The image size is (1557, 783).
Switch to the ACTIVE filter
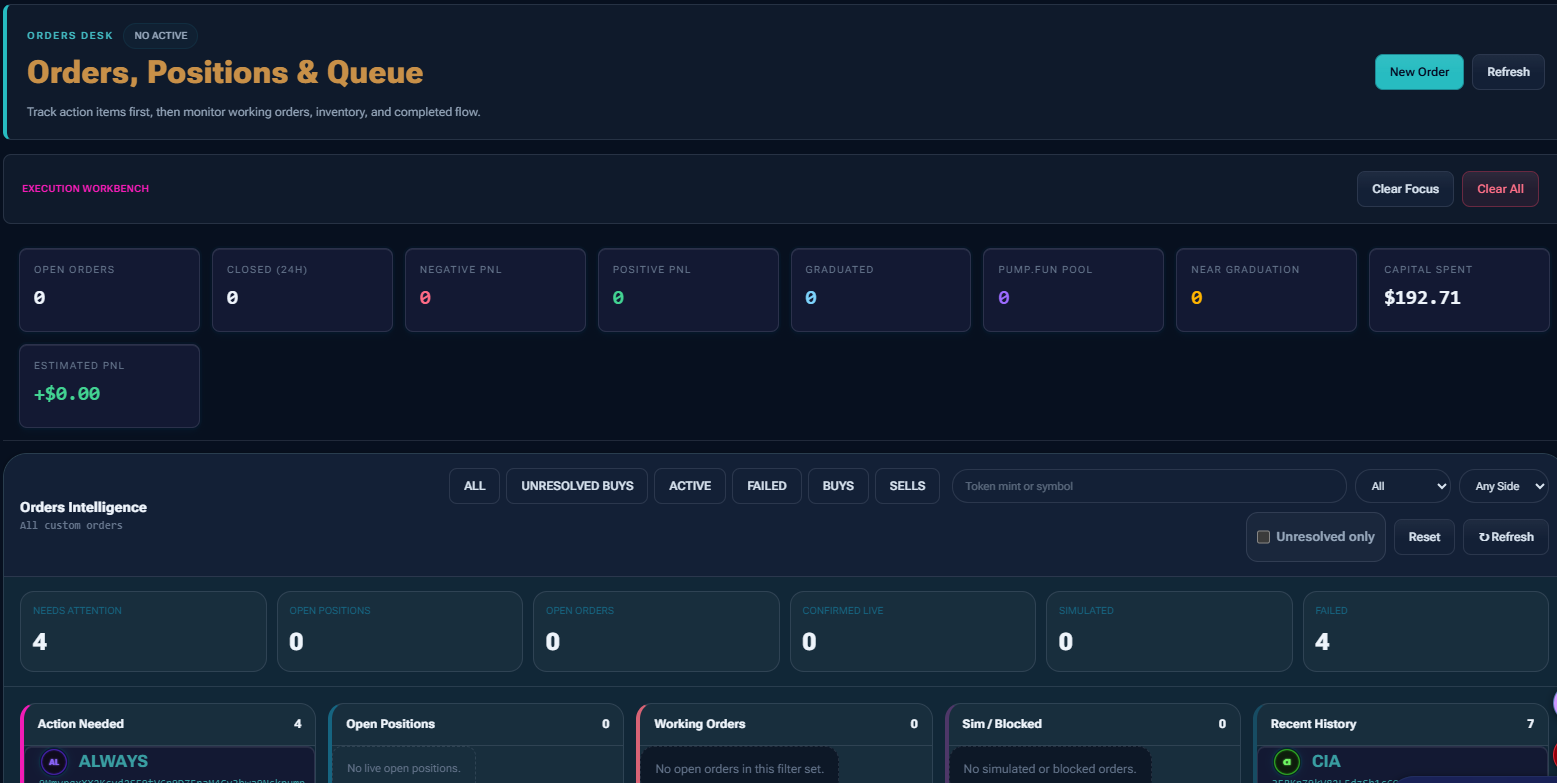[690, 486]
